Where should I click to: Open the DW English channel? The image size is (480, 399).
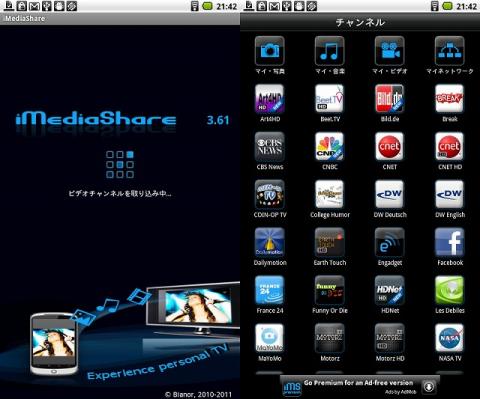450,195
